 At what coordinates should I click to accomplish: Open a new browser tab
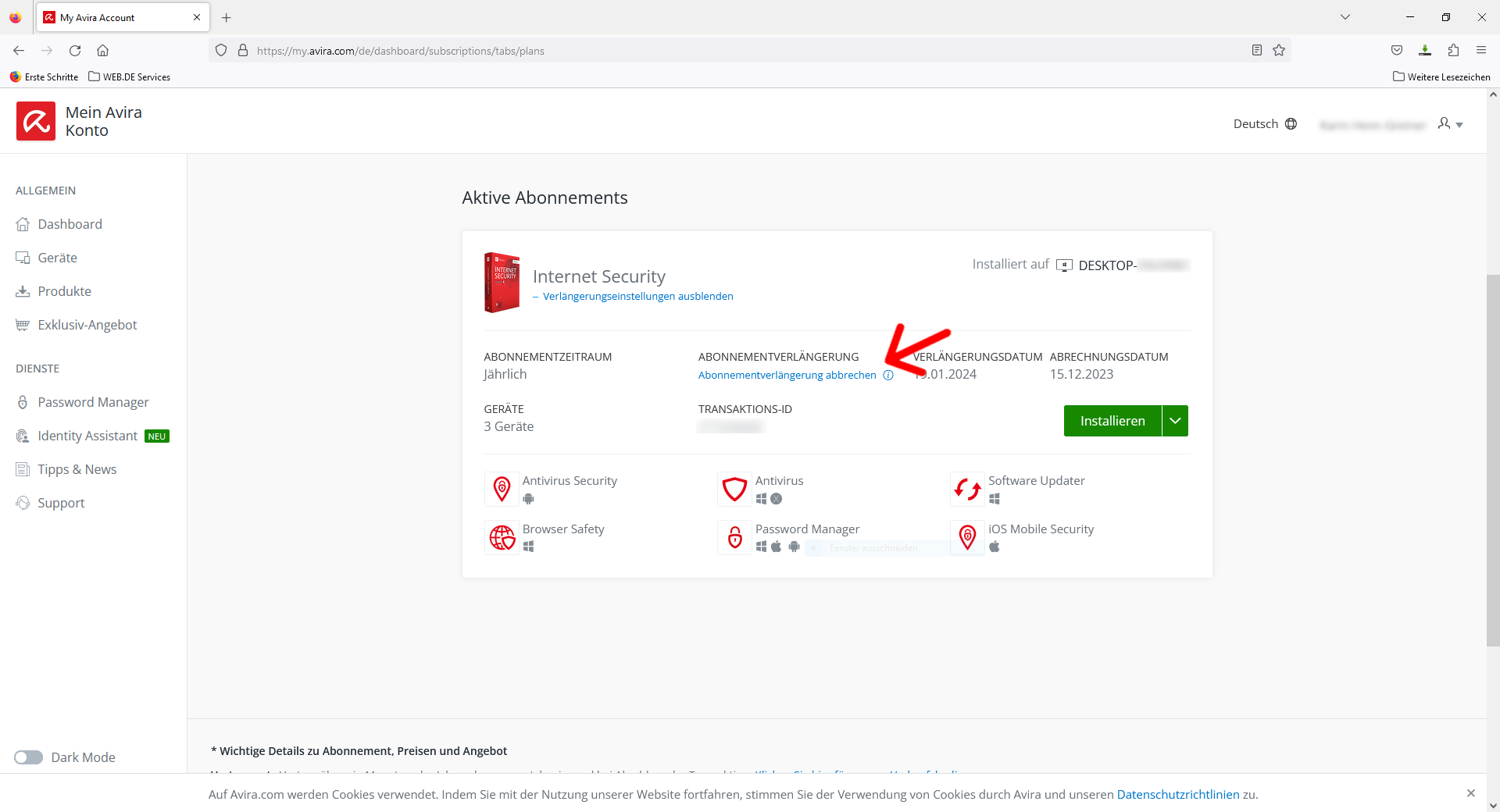point(227,17)
